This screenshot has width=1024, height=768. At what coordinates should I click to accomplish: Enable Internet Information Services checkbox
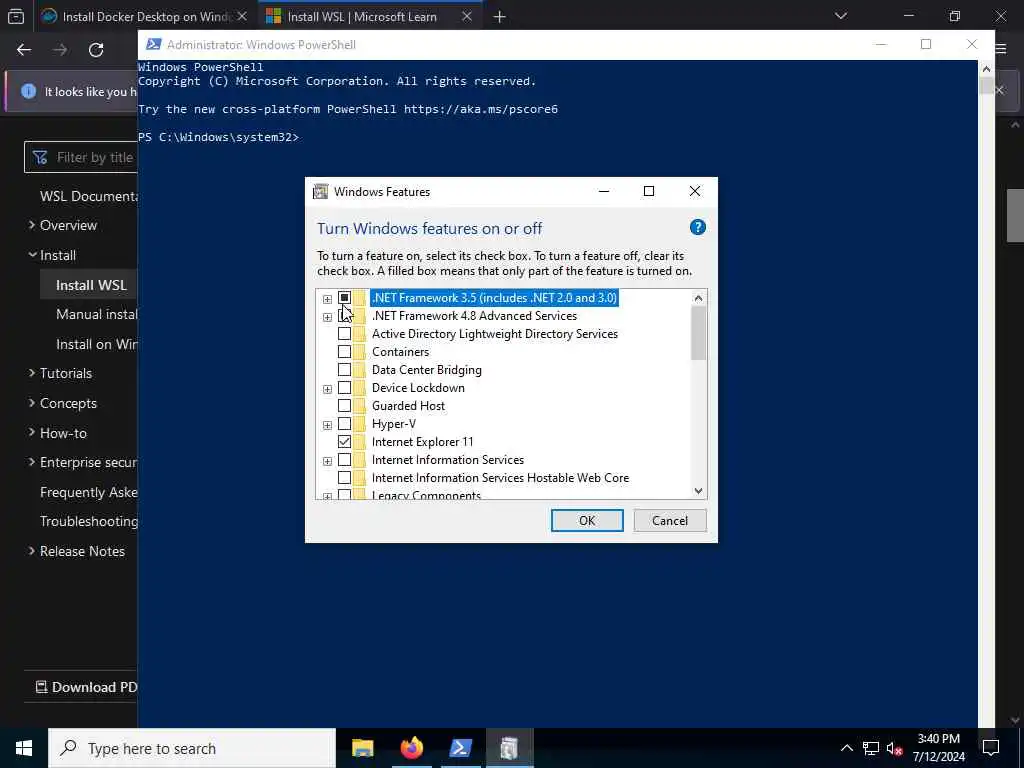(x=344, y=460)
